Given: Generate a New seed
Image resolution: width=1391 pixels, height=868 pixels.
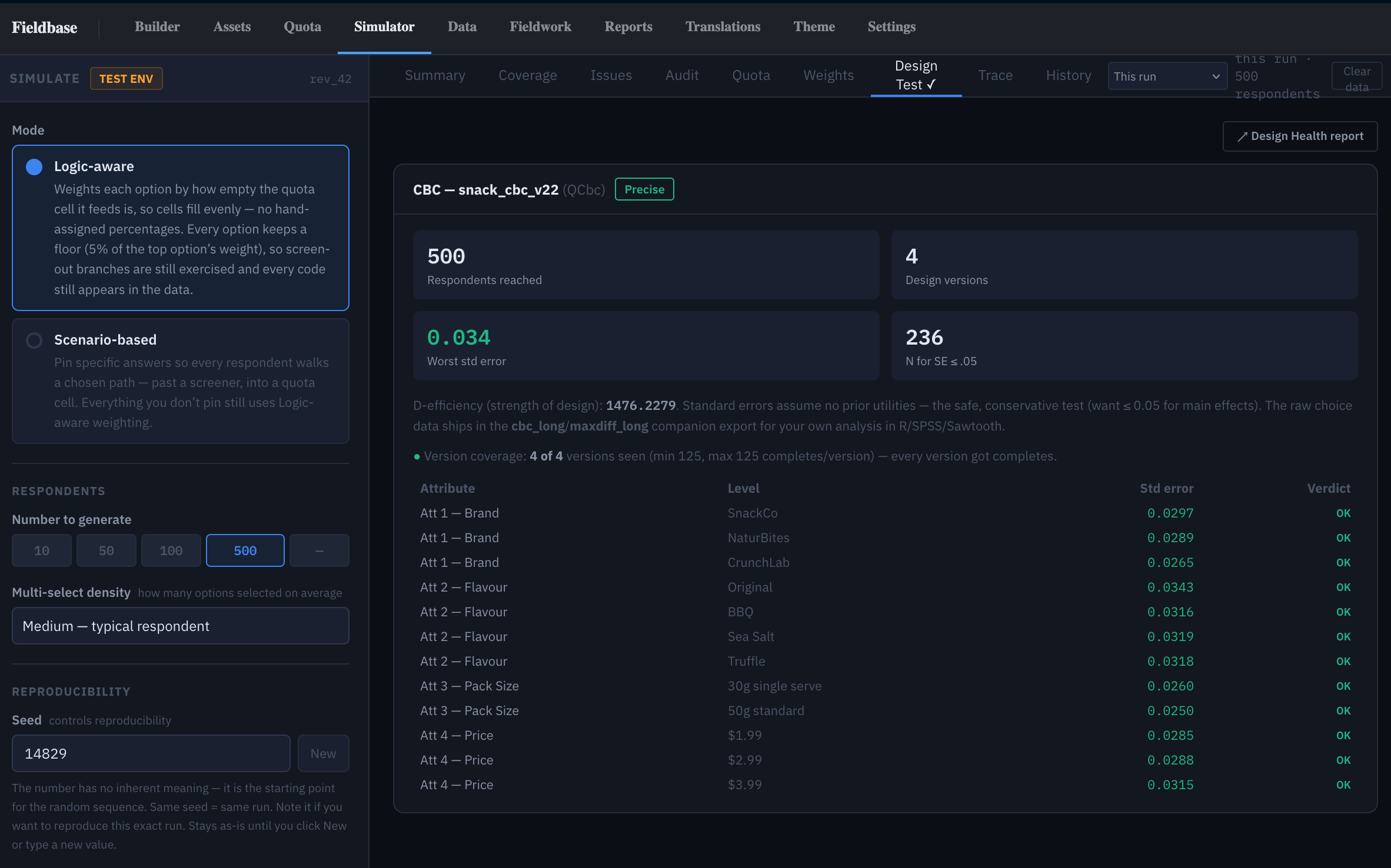Looking at the screenshot, I should pos(323,754).
